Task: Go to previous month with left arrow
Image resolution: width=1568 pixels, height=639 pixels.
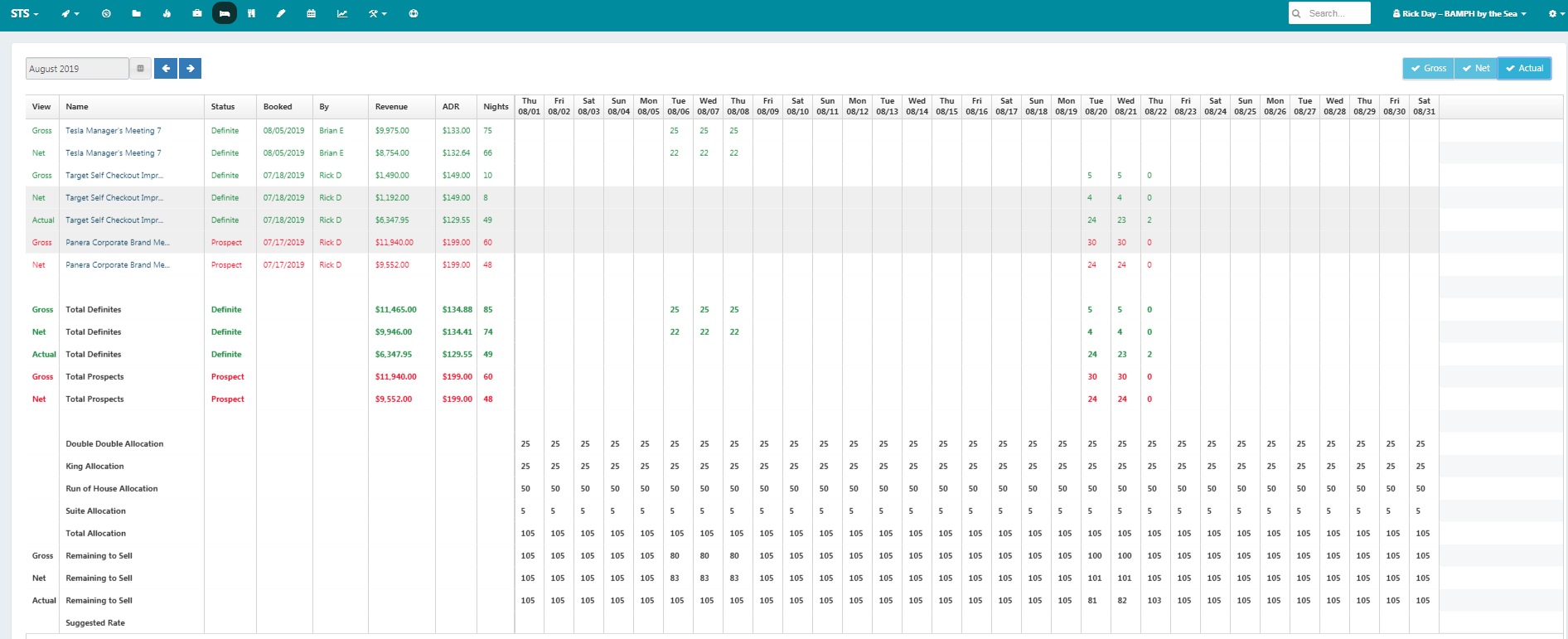Action: [166, 68]
